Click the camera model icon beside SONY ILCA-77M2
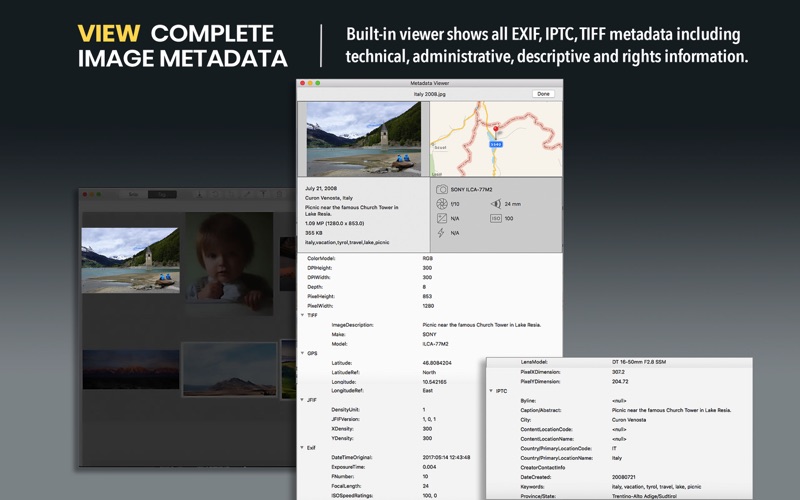The height and width of the screenshot is (500, 800). click(442, 189)
